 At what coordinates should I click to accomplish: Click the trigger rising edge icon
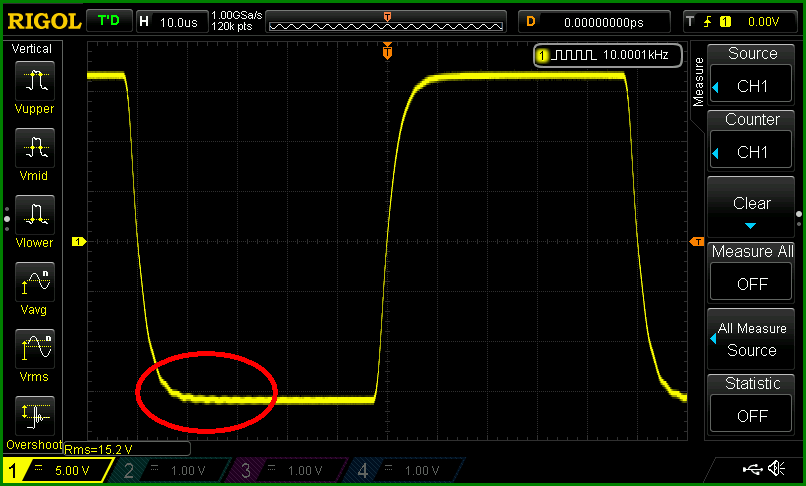(x=708, y=22)
